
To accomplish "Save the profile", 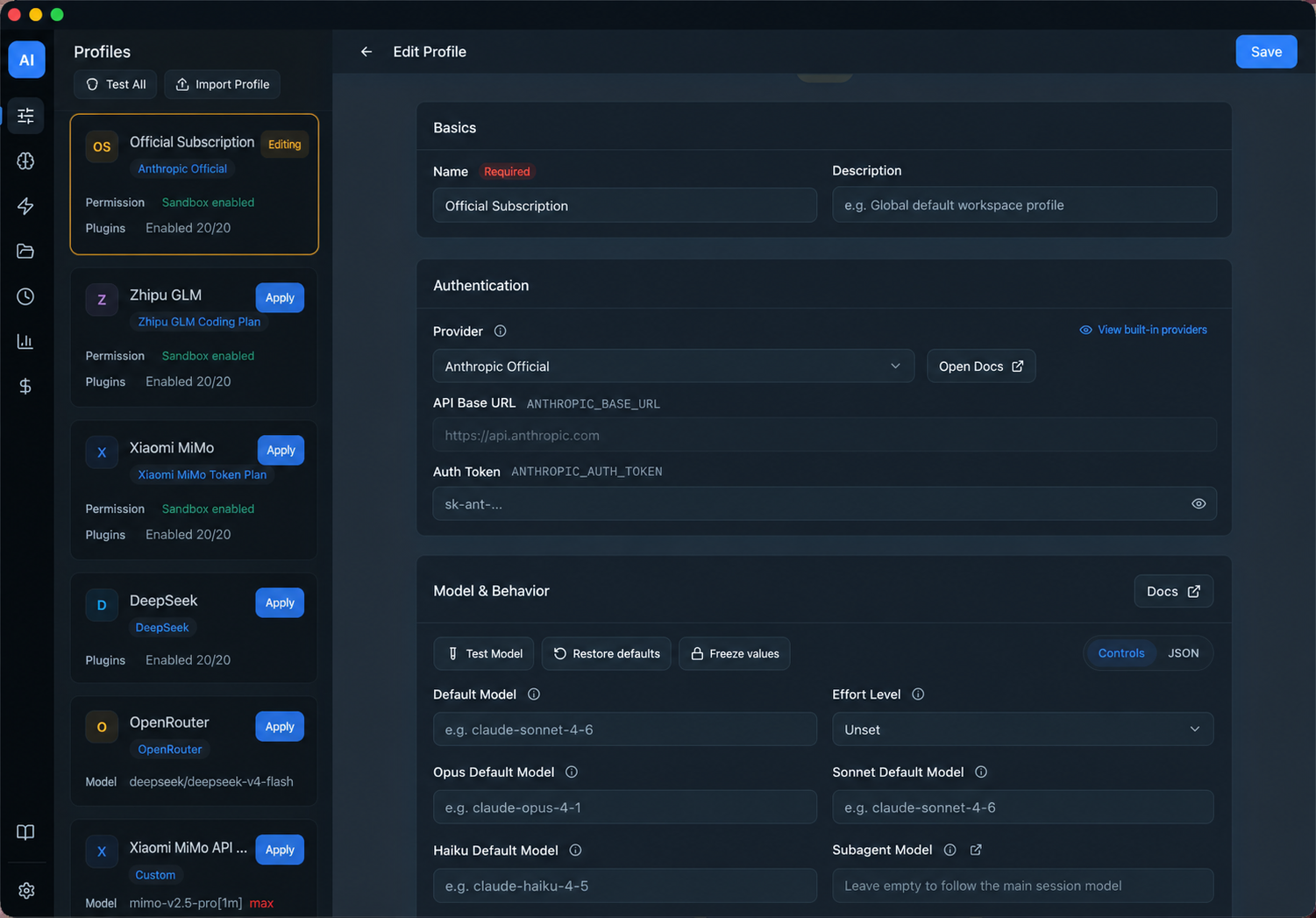I will pos(1266,52).
